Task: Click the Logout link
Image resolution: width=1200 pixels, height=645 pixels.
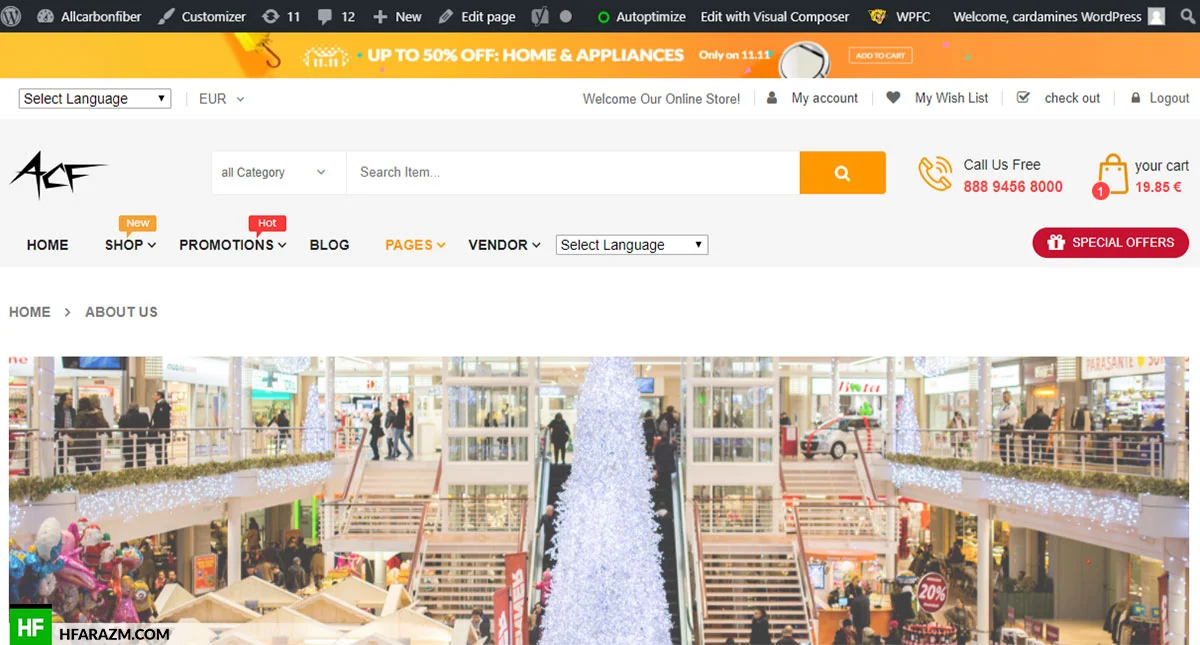Action: coord(1170,98)
